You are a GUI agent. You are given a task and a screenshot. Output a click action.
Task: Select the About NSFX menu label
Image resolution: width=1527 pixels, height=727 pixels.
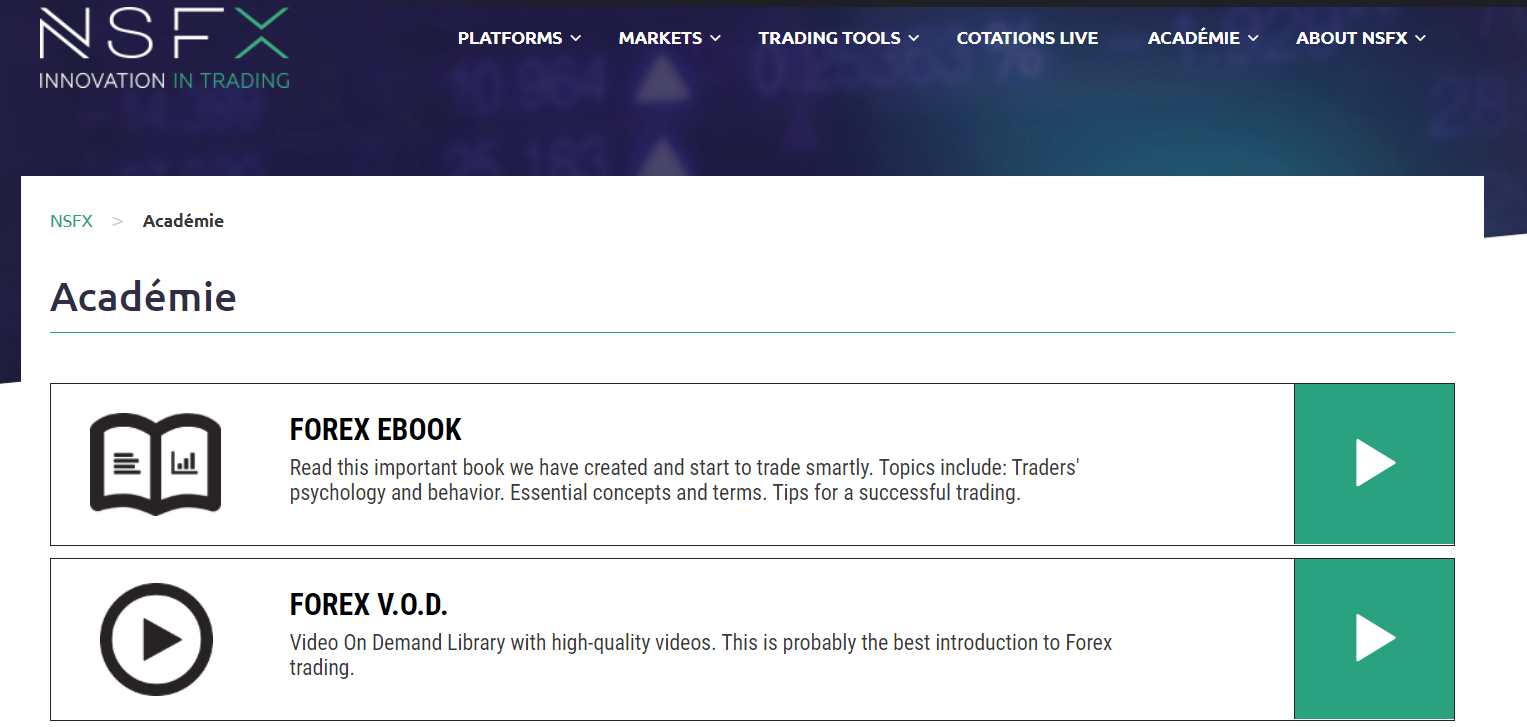click(x=1351, y=38)
